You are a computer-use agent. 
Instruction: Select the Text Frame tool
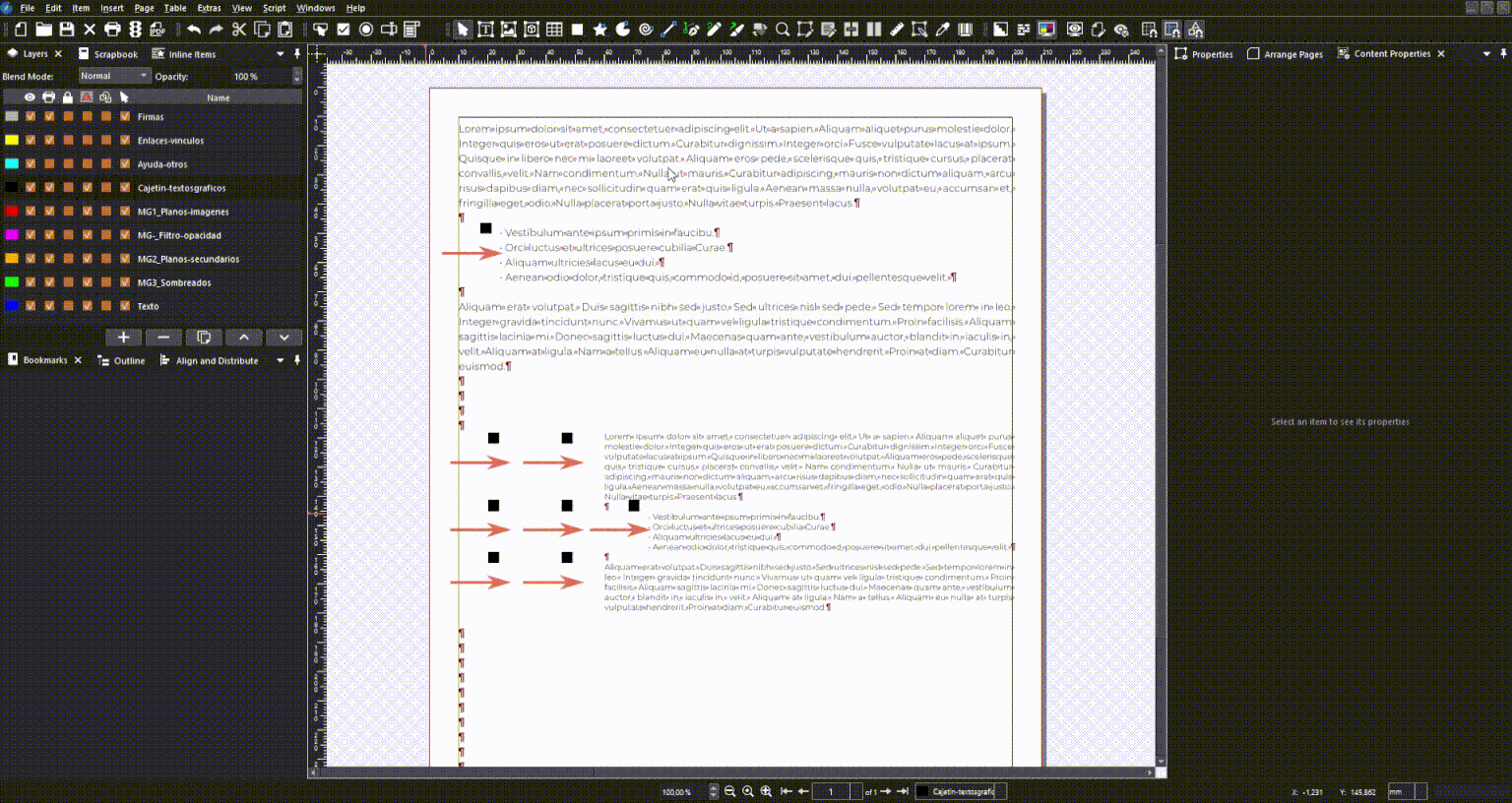(x=485, y=30)
